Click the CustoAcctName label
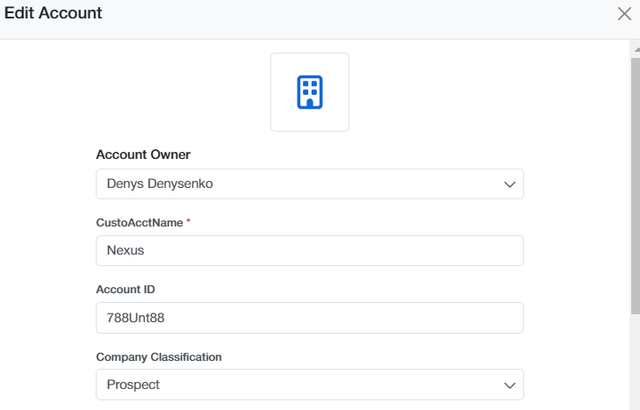Screen dimensions: 640x410 pos(139,223)
